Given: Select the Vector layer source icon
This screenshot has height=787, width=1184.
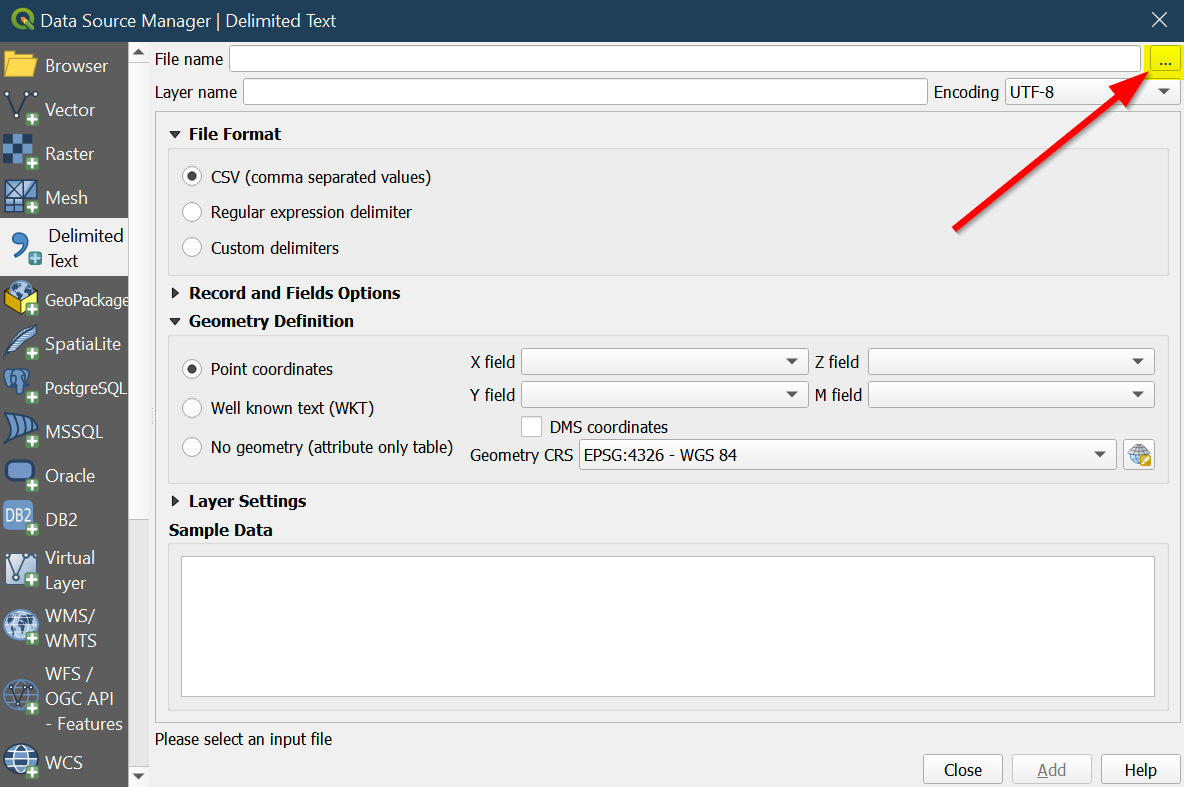Looking at the screenshot, I should (21, 109).
